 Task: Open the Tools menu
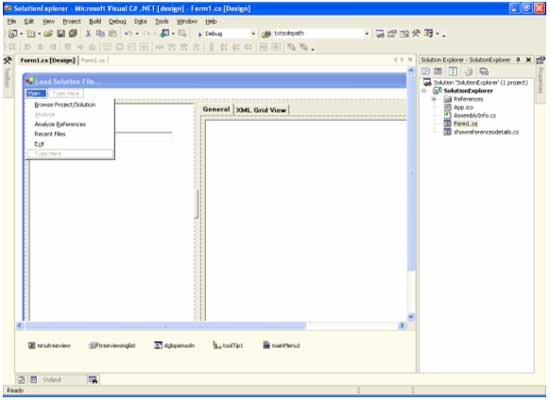click(162, 21)
